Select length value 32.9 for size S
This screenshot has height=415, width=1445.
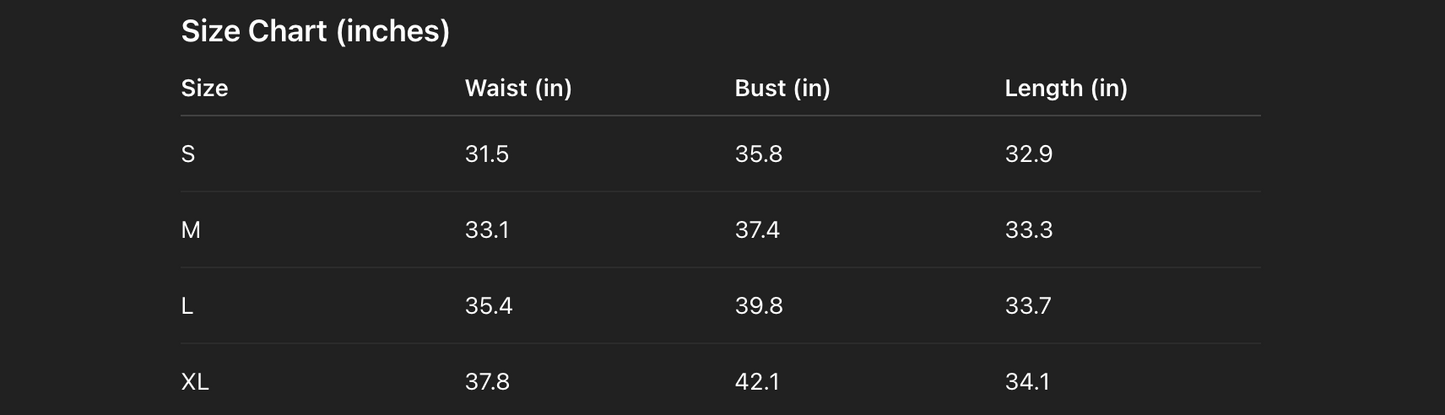coord(1028,154)
